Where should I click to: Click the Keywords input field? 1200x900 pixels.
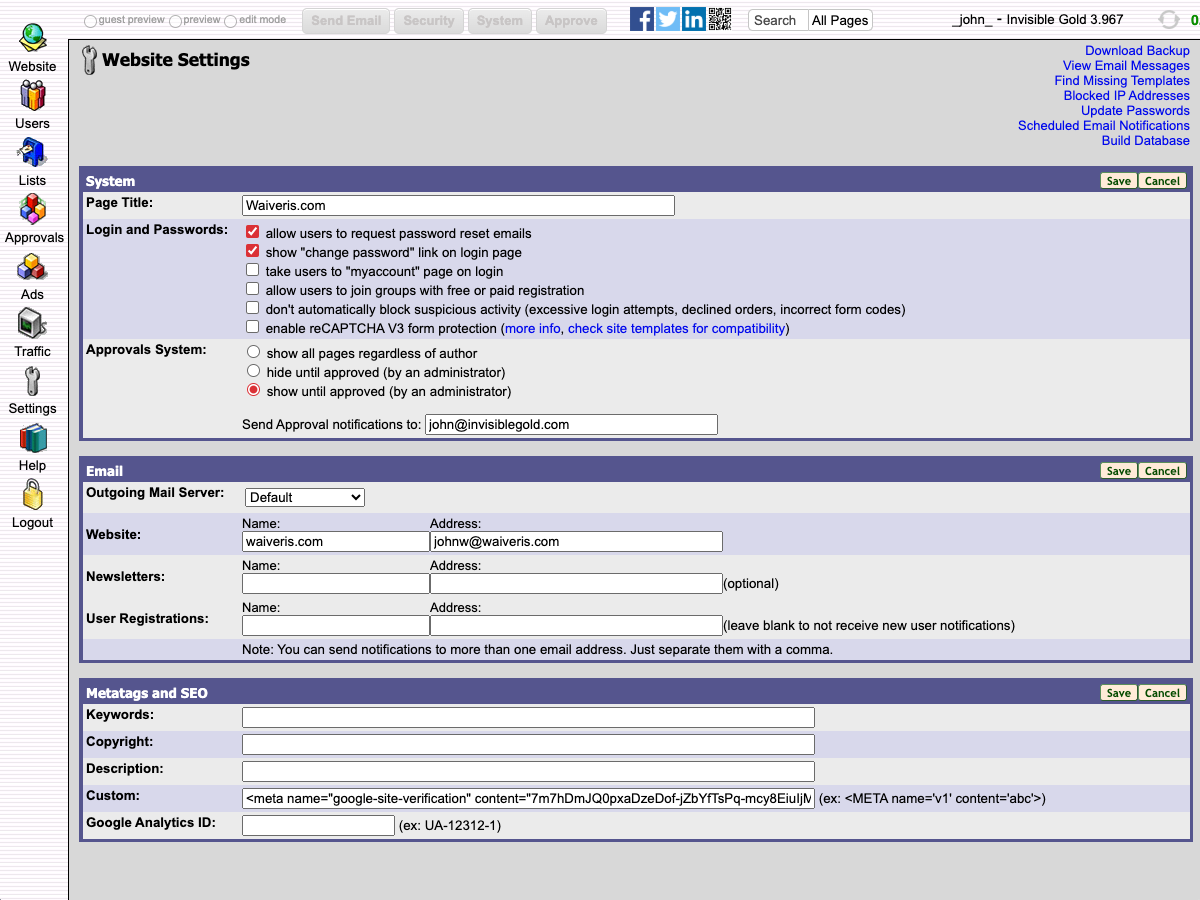(528, 717)
